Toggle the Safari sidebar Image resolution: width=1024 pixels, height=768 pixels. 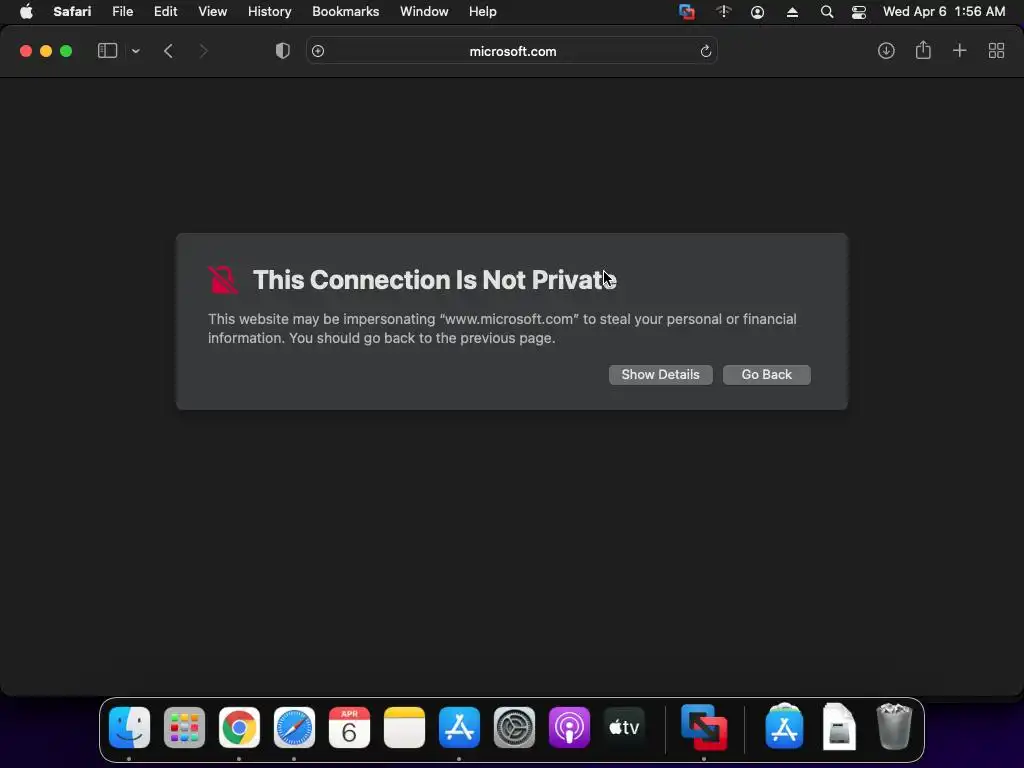107,51
